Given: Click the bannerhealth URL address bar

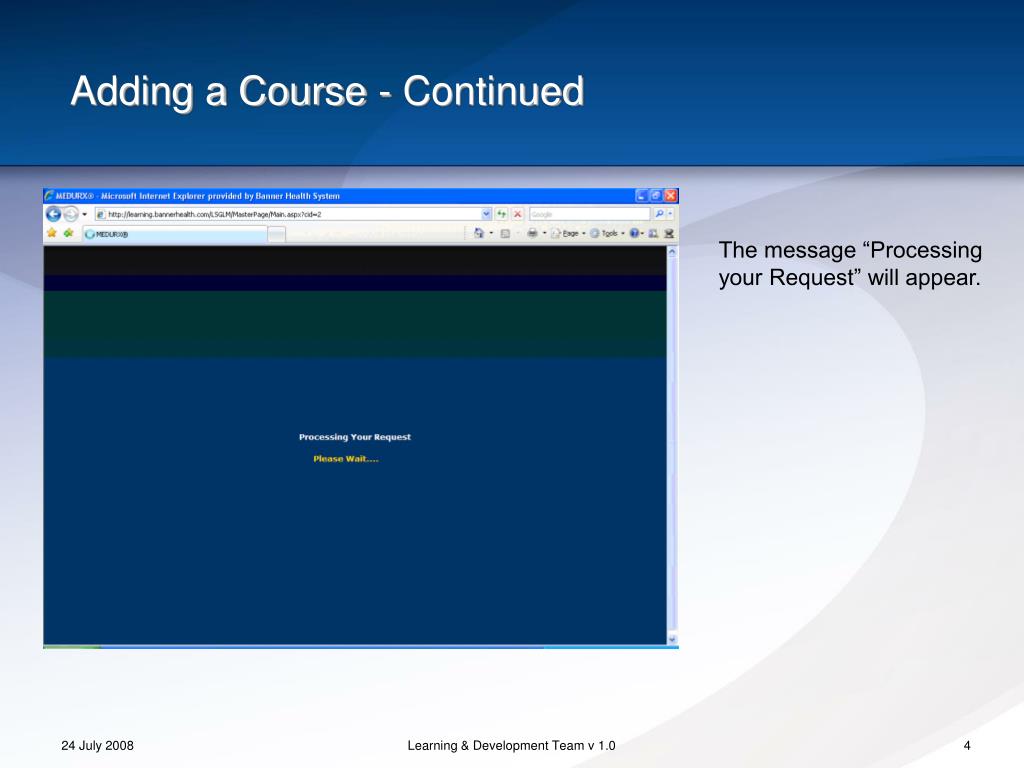Looking at the screenshot, I should pos(293,214).
